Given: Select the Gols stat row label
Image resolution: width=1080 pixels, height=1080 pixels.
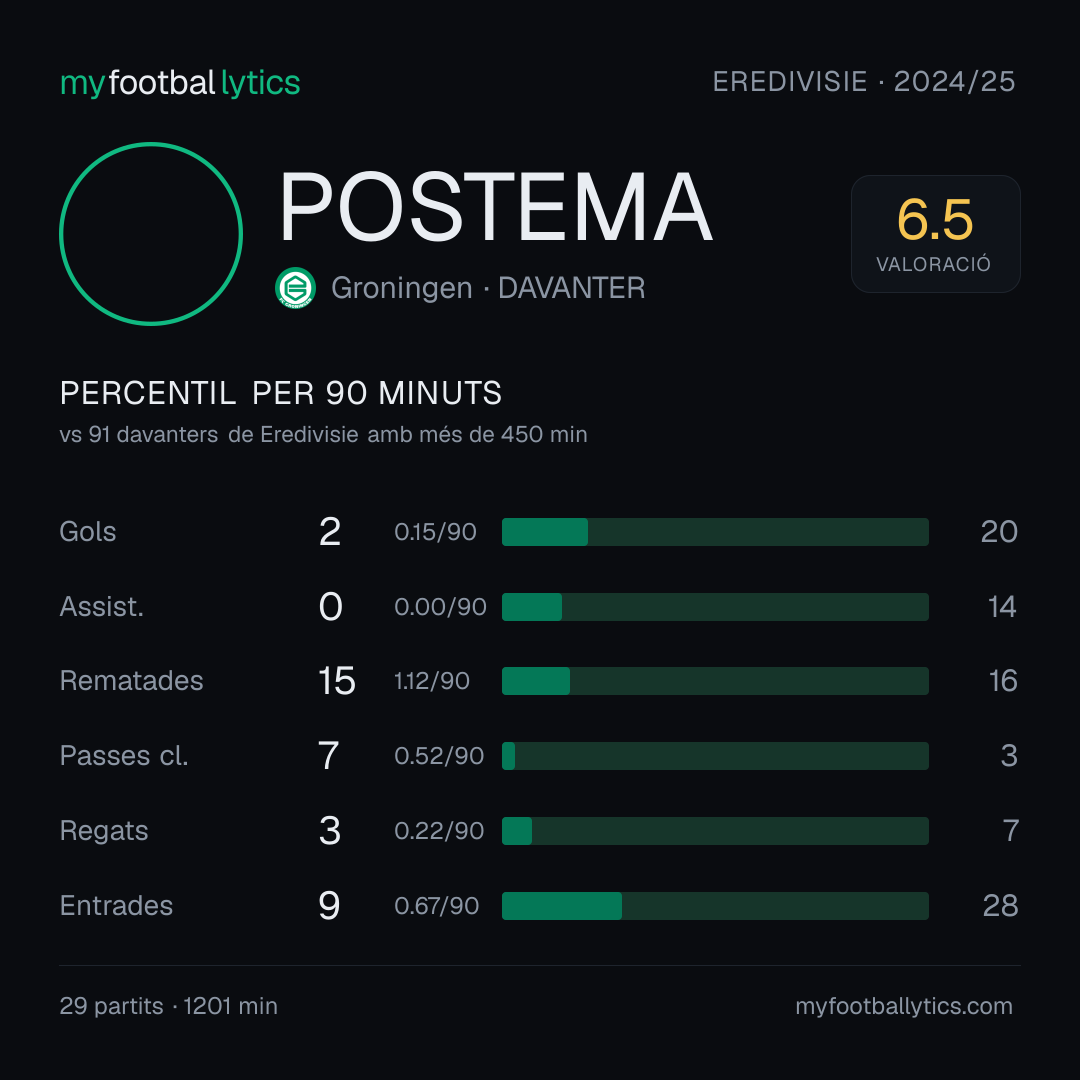Looking at the screenshot, I should coord(87,532).
